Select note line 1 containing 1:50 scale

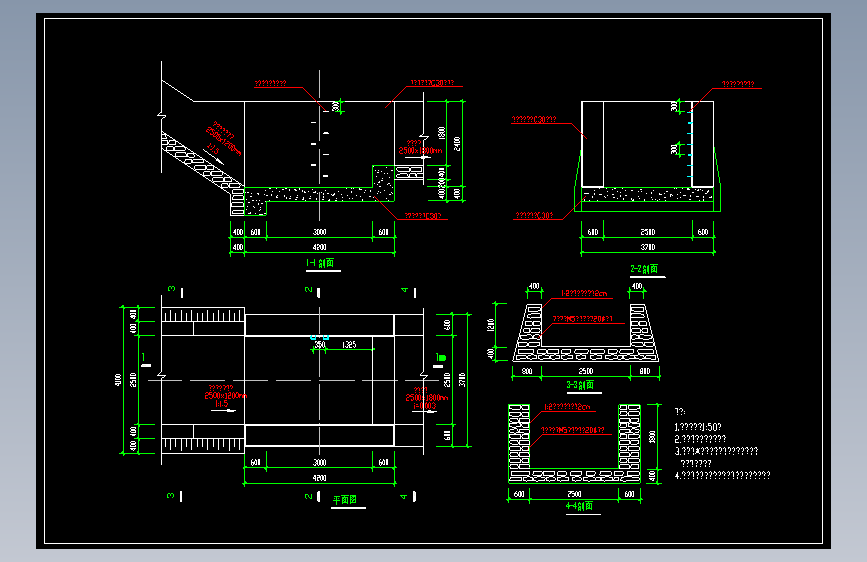(698, 427)
